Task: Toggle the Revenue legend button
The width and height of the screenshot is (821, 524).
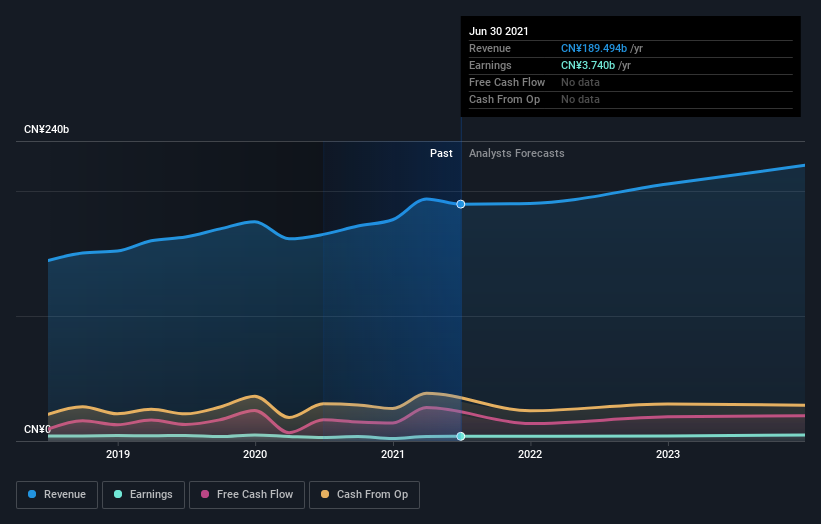Action: coord(57,495)
